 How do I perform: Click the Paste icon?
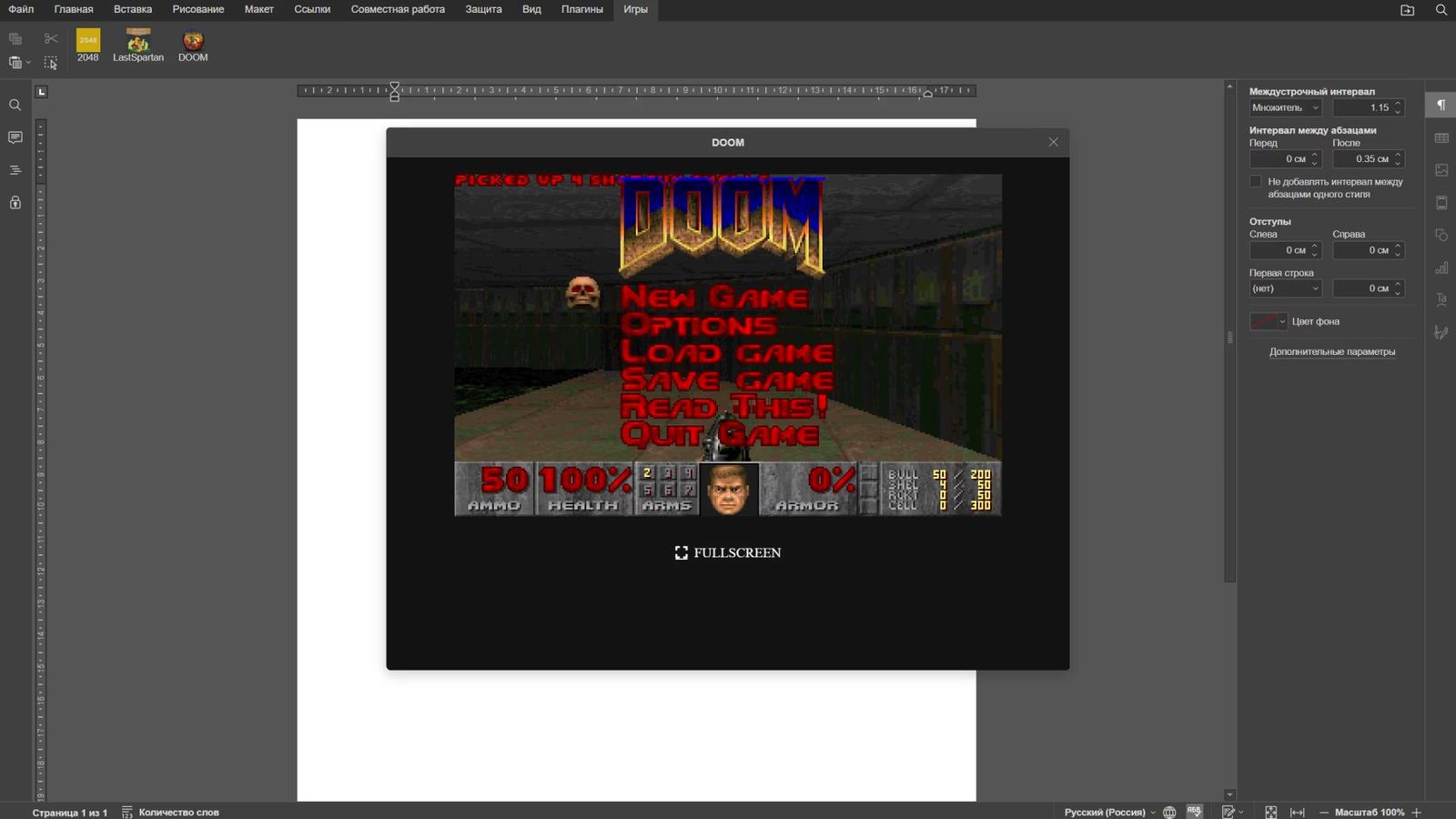(x=15, y=63)
